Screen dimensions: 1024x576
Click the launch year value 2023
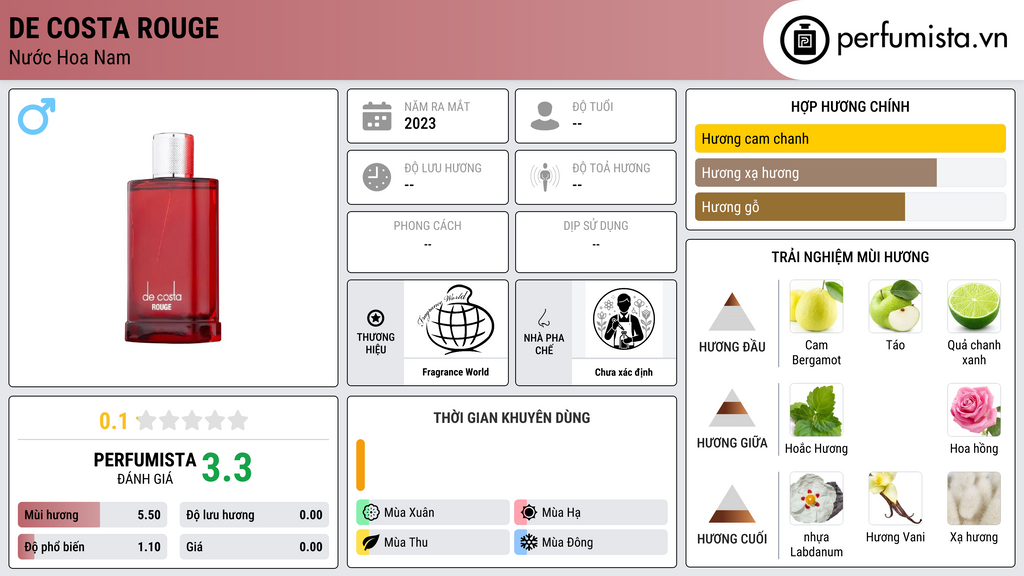pos(420,123)
